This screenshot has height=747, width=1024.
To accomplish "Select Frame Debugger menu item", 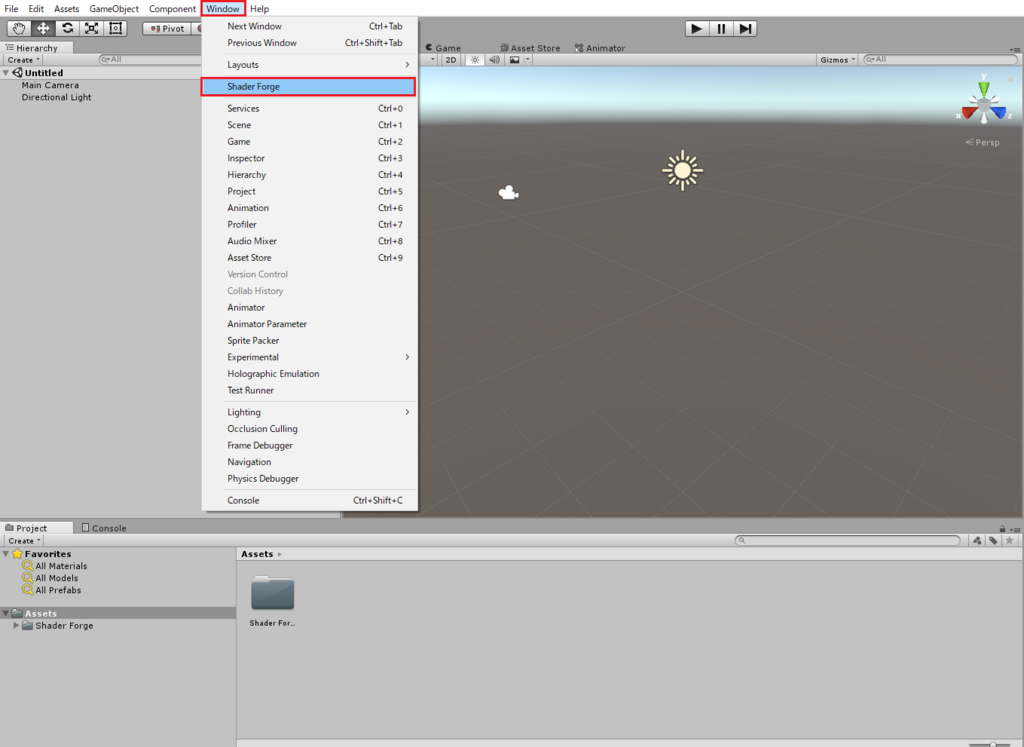I will [x=308, y=445].
